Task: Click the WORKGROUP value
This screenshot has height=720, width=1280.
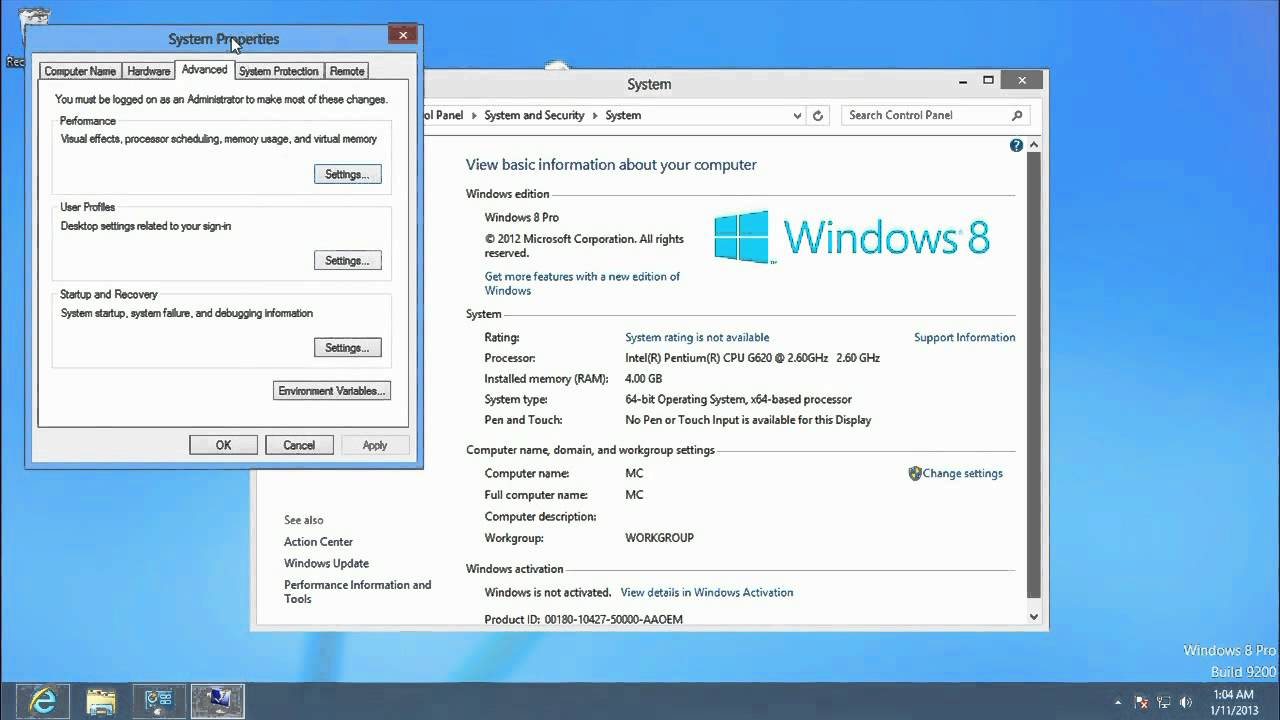Action: pyautogui.click(x=659, y=538)
